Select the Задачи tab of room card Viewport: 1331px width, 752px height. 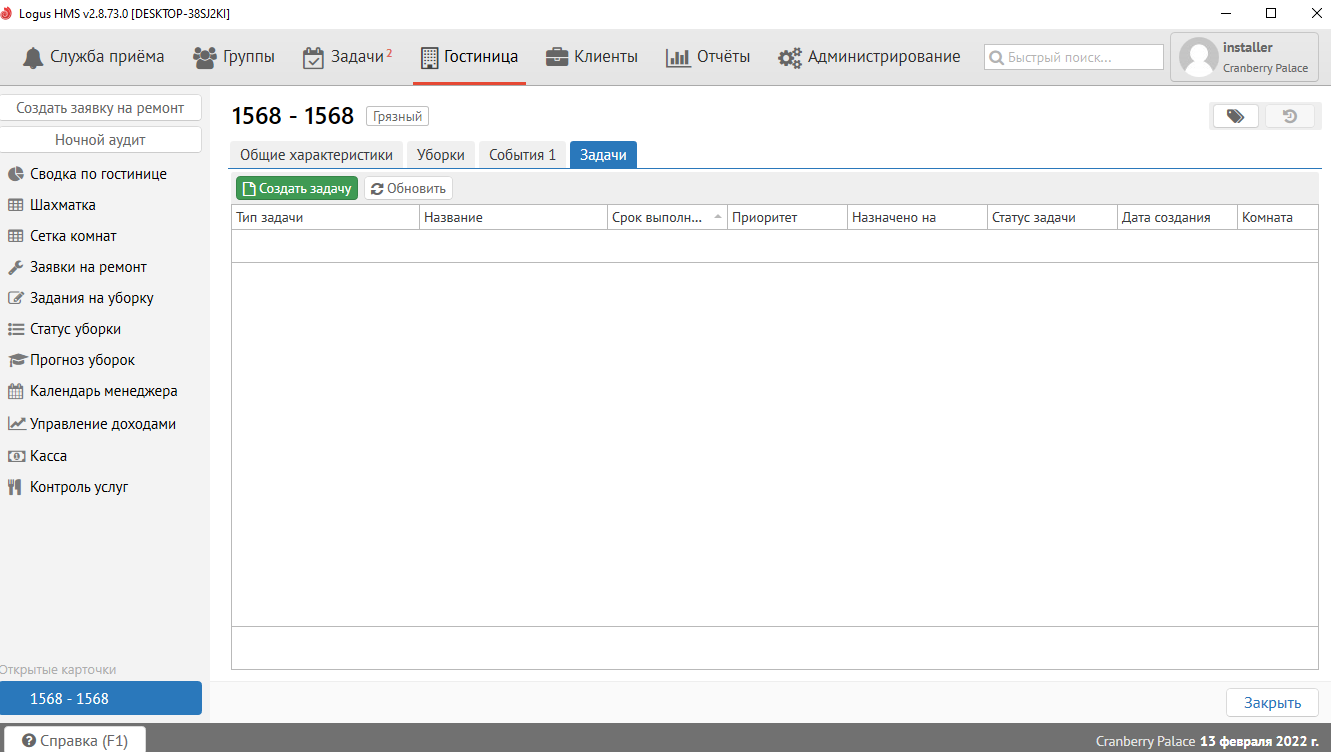tap(603, 155)
